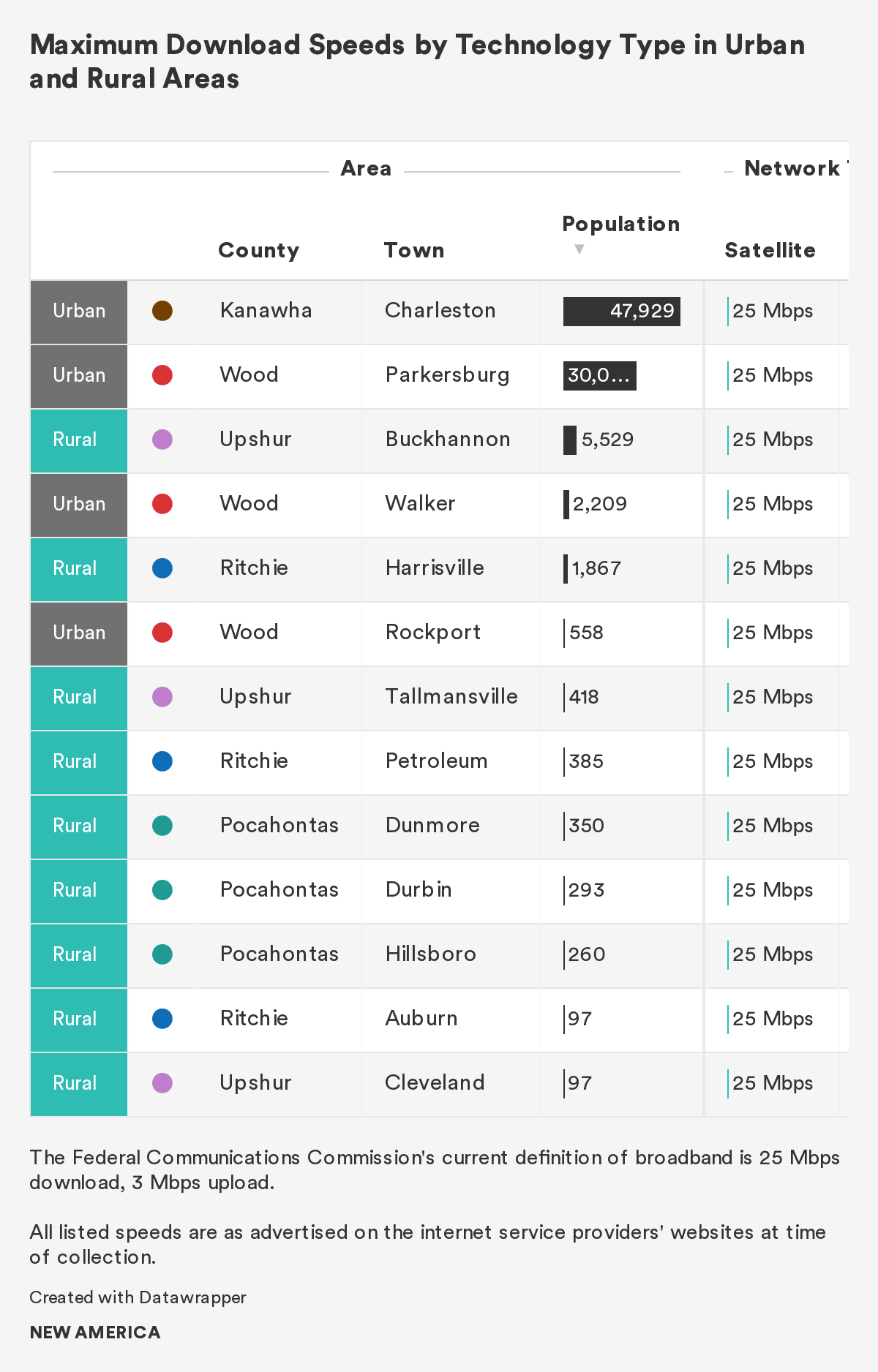Image resolution: width=878 pixels, height=1372 pixels.
Task: Click the purple dot beside Buckhannon
Action: tap(162, 440)
